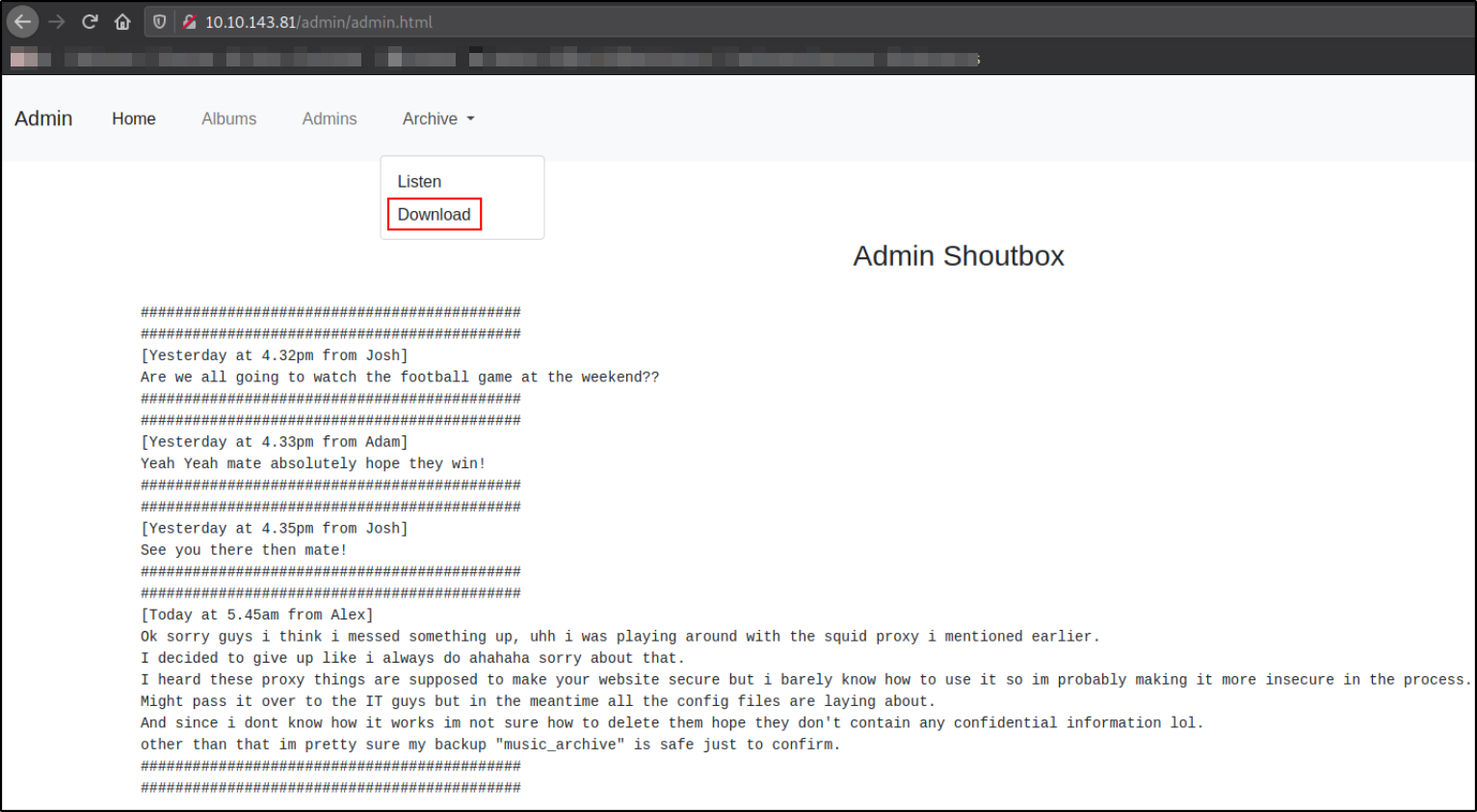Open the Albums page

tap(229, 118)
